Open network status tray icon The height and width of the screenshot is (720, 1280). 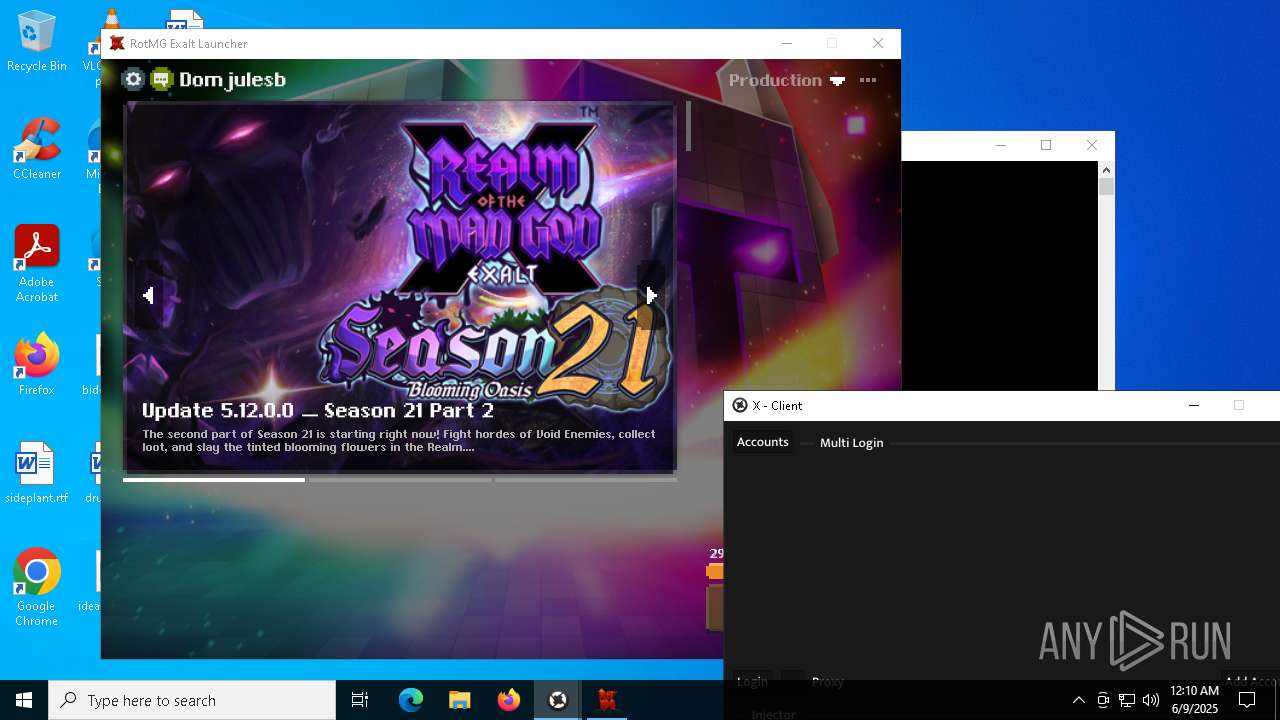click(1127, 700)
